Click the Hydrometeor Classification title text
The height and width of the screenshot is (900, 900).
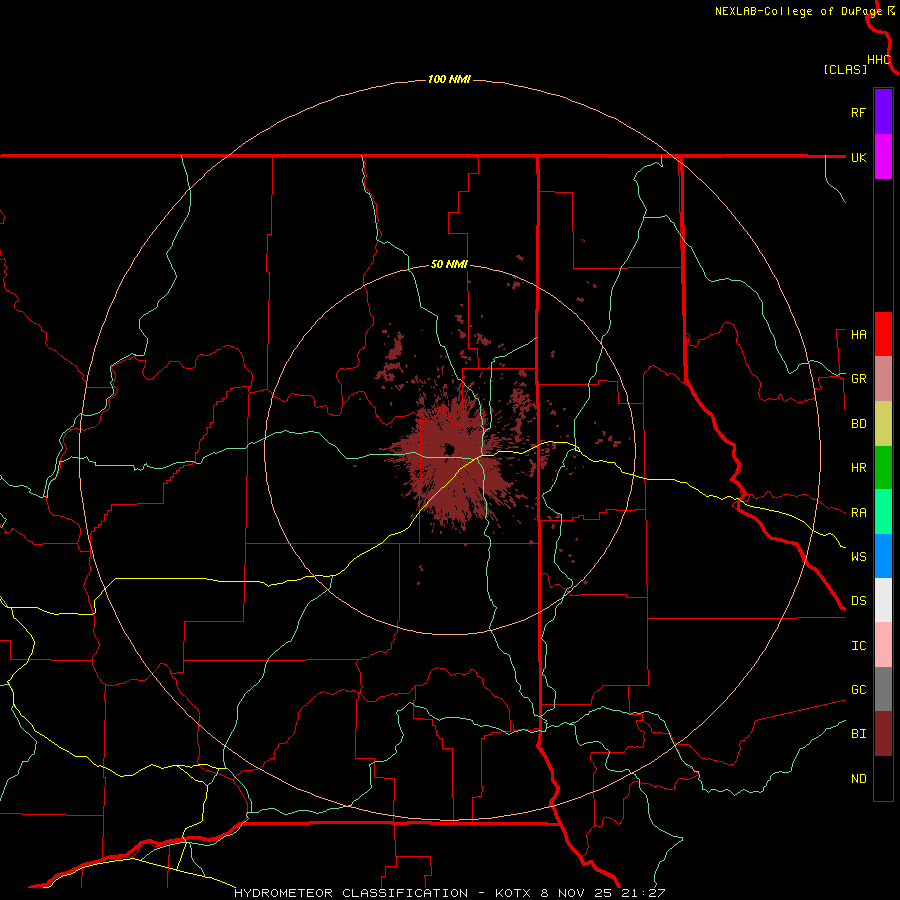click(x=351, y=893)
